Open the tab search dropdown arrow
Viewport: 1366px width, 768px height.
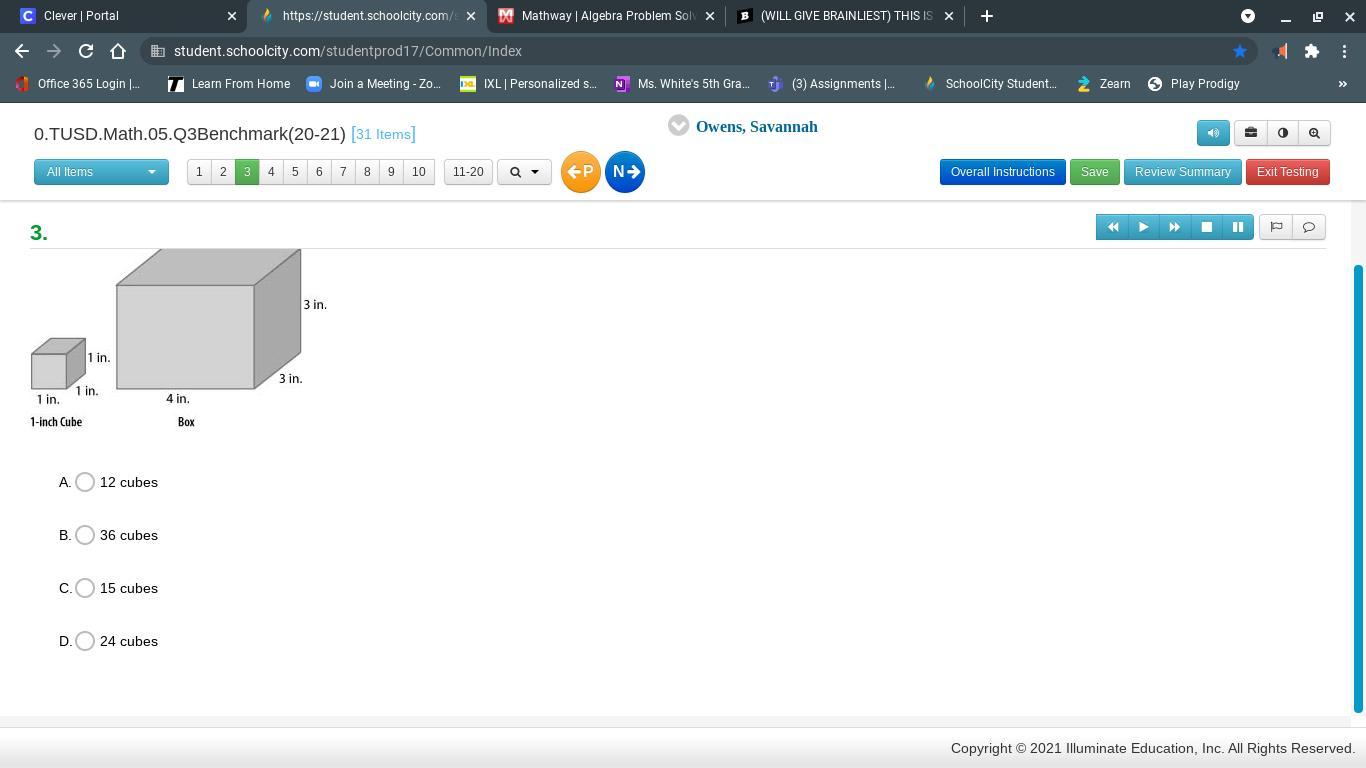1248,16
